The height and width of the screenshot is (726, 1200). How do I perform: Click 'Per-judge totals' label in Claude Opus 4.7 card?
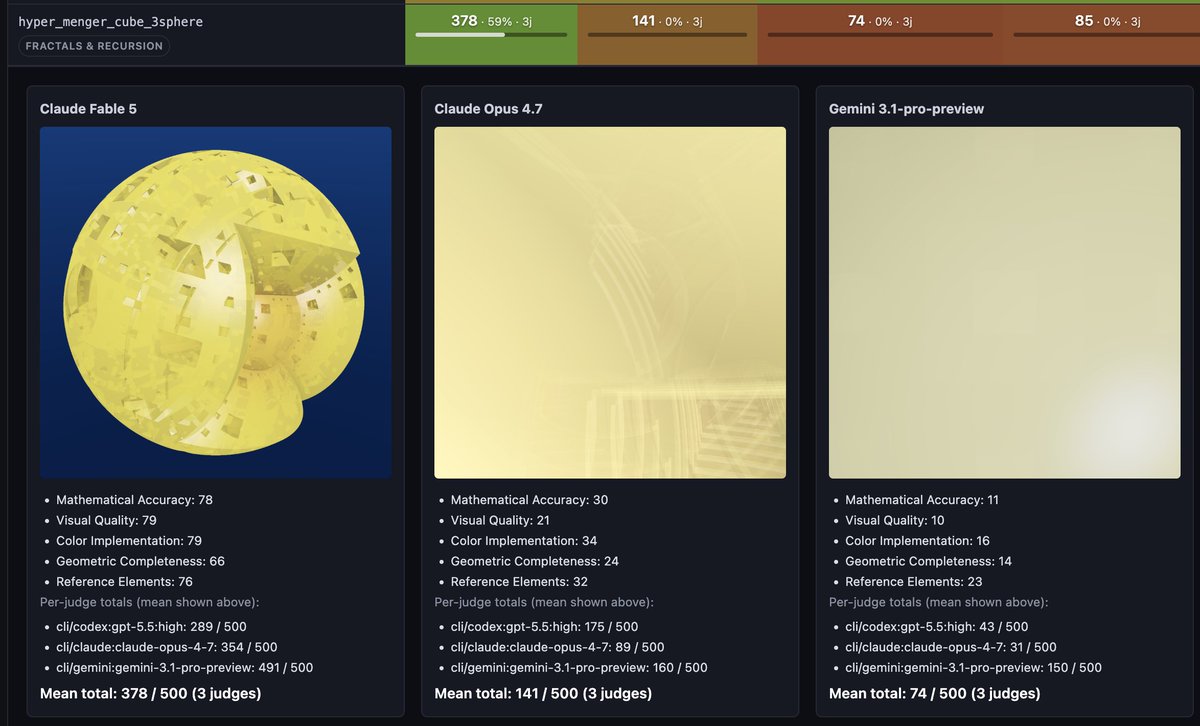544,602
